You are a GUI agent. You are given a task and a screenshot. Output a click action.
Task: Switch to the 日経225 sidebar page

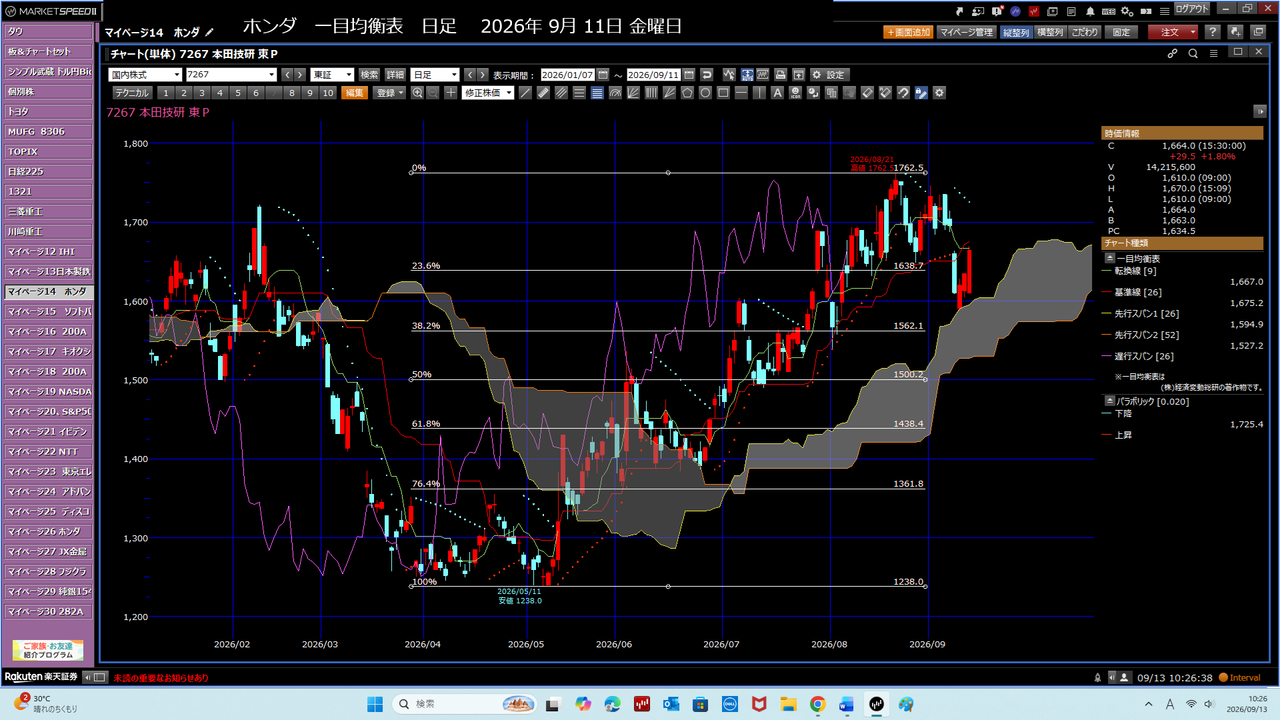pos(48,171)
